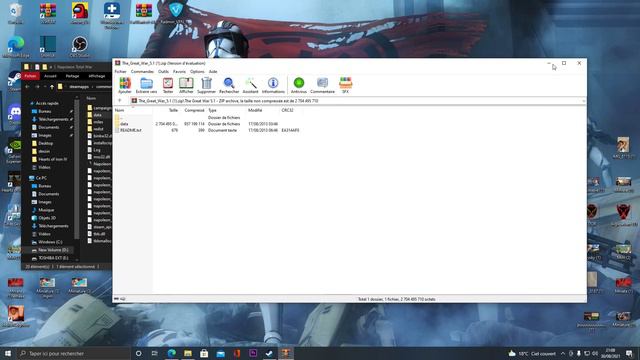The height and width of the screenshot is (360, 640).
Task: Select the data folder in WinRAR archive
Action: click(x=124, y=124)
